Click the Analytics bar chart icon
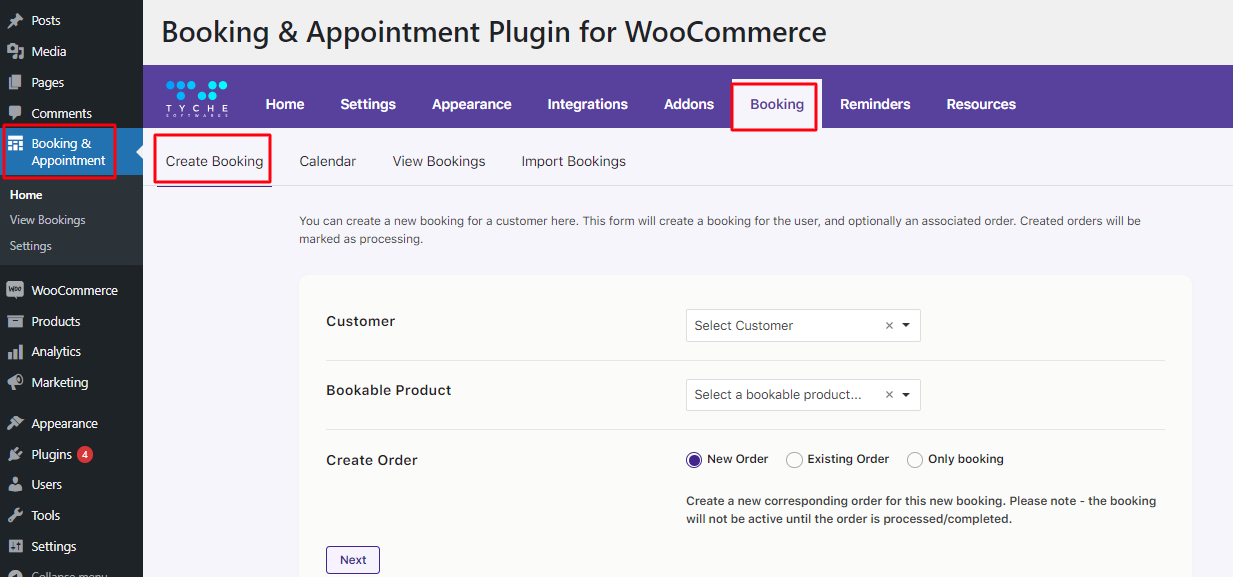 pyautogui.click(x=15, y=352)
